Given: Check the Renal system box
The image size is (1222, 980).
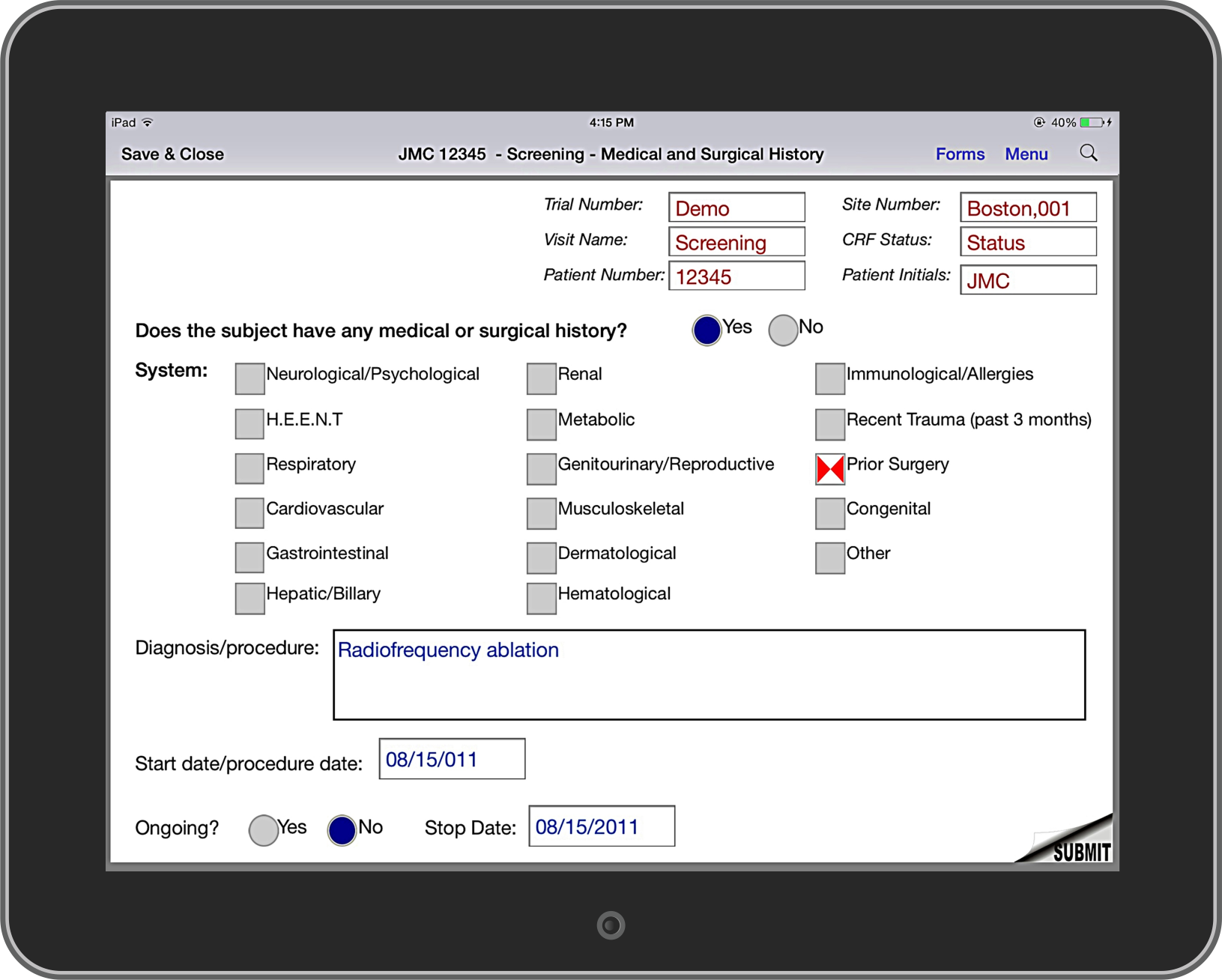Looking at the screenshot, I should pos(541,378).
